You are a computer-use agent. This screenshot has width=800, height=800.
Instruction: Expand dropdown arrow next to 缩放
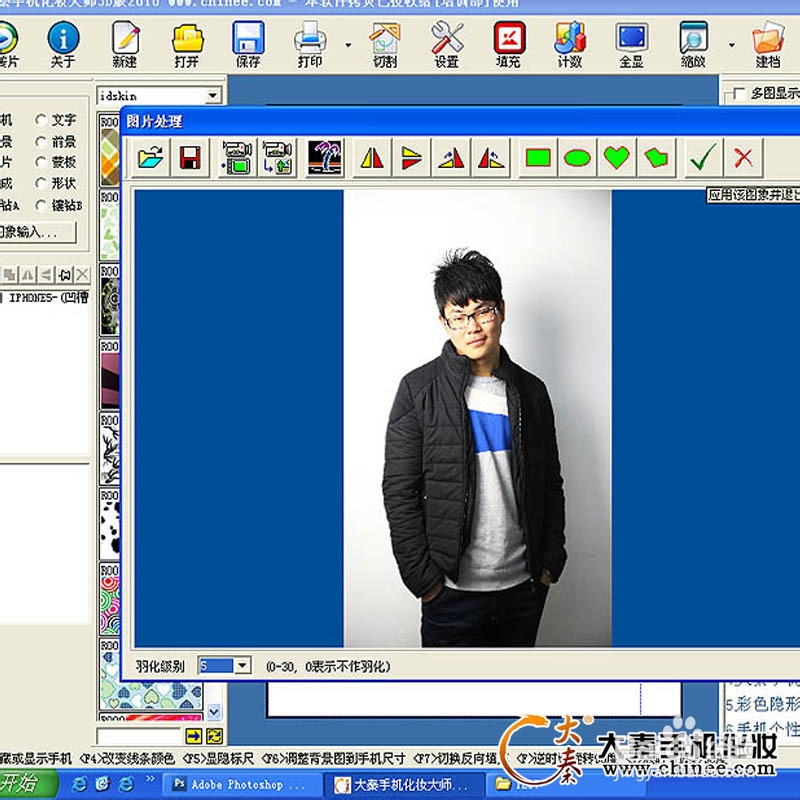click(732, 45)
